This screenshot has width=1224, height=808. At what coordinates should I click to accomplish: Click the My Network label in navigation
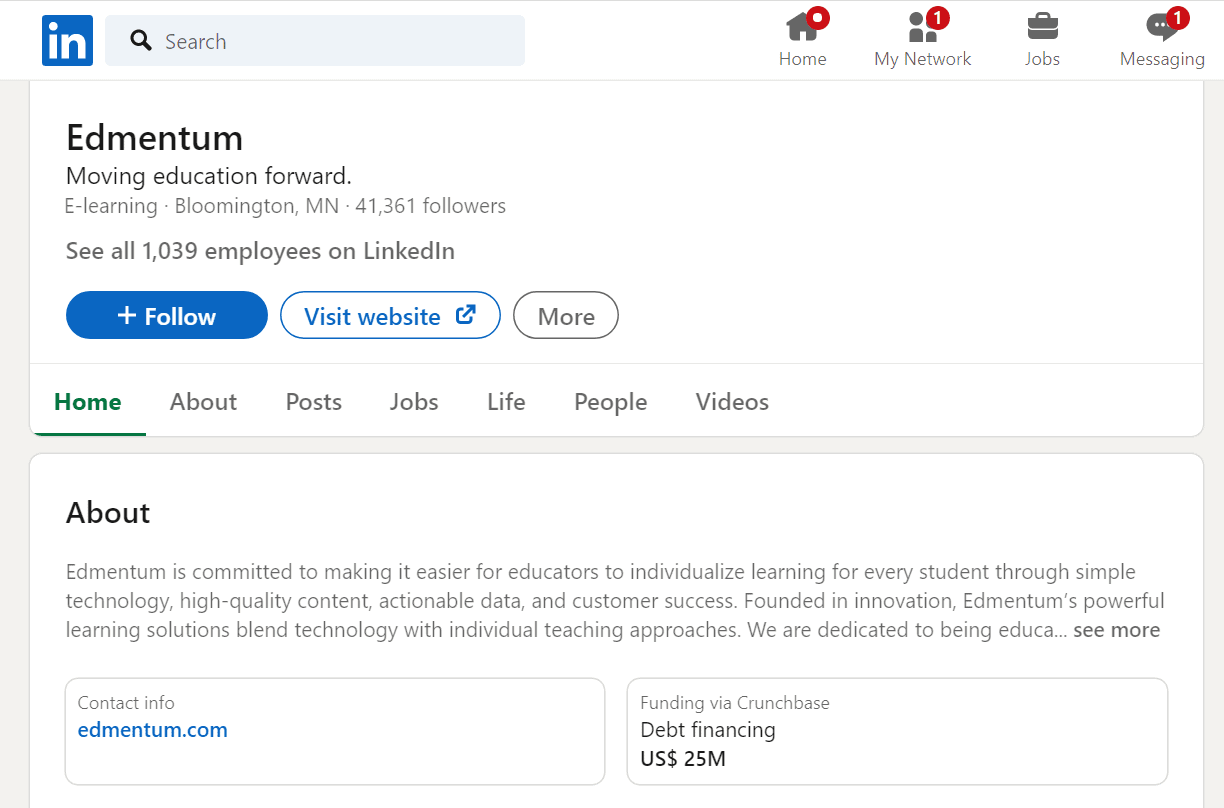pos(922,59)
